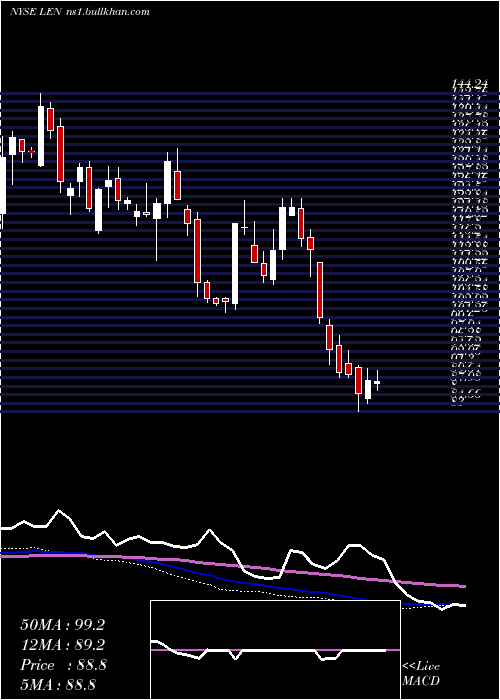Screen dimensions: 500x700
Task: Click the 144.24 top price axis value
Action: coord(469,83)
